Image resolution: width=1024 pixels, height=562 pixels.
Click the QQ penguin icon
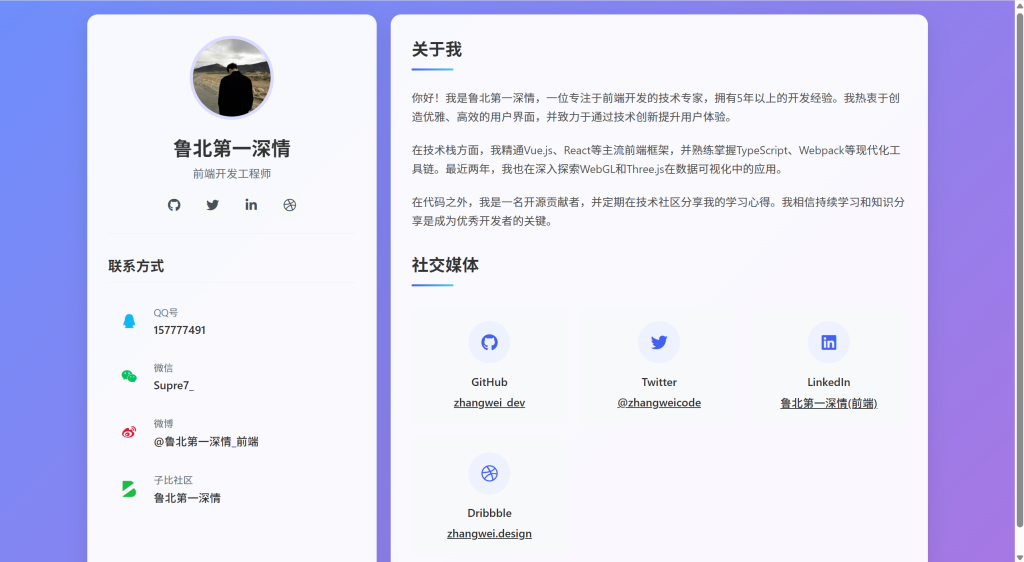(x=129, y=321)
